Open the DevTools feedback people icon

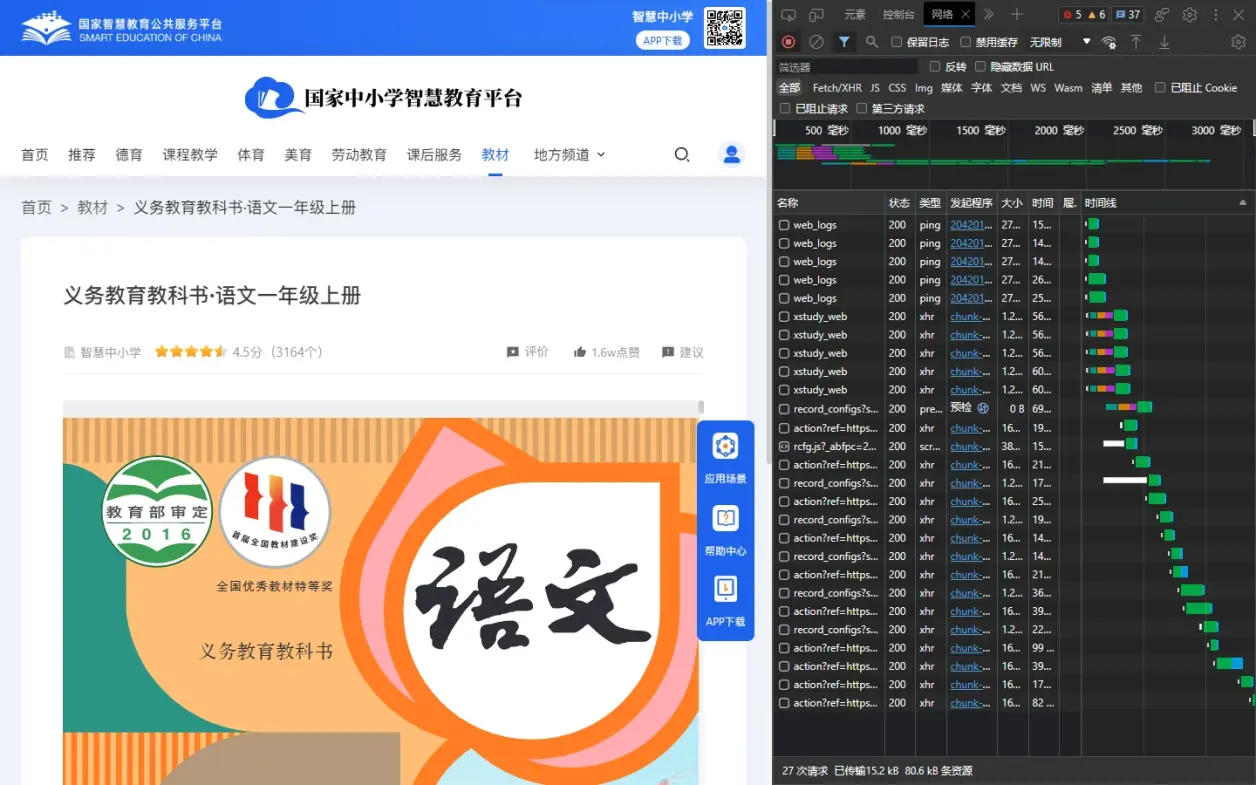point(1162,15)
